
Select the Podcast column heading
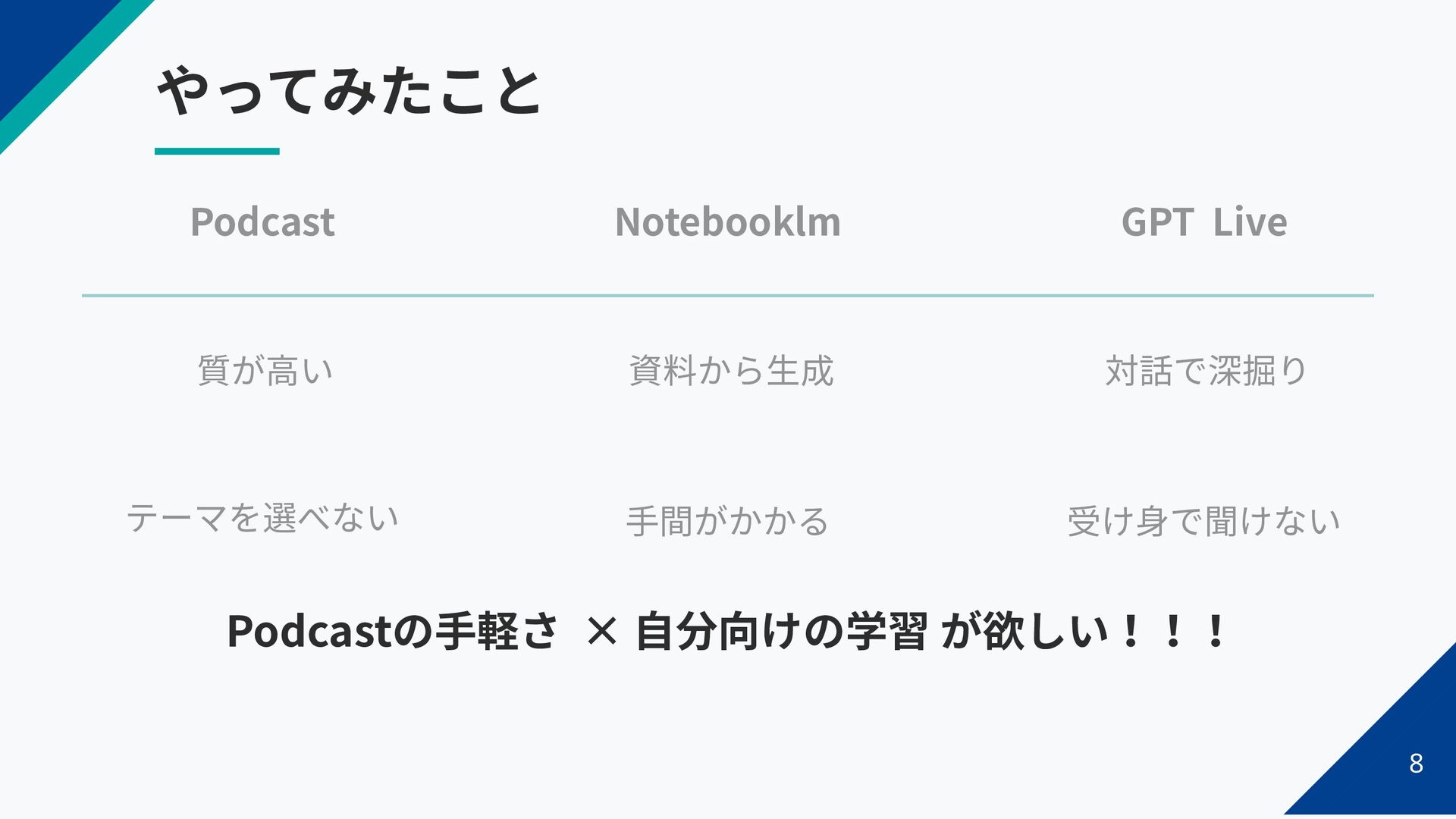pyautogui.click(x=262, y=222)
